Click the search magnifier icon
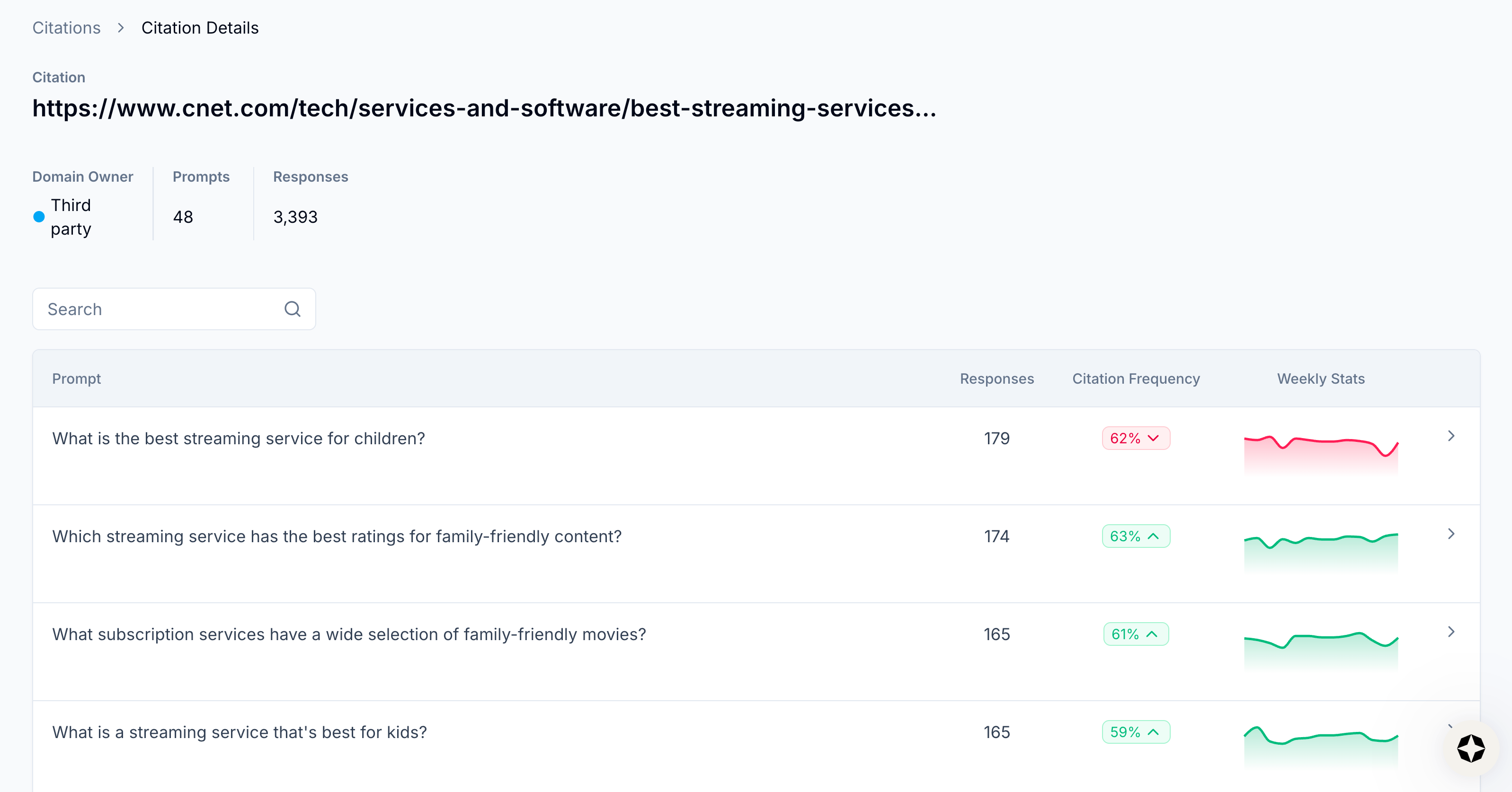This screenshot has height=792, width=1512. [x=292, y=309]
